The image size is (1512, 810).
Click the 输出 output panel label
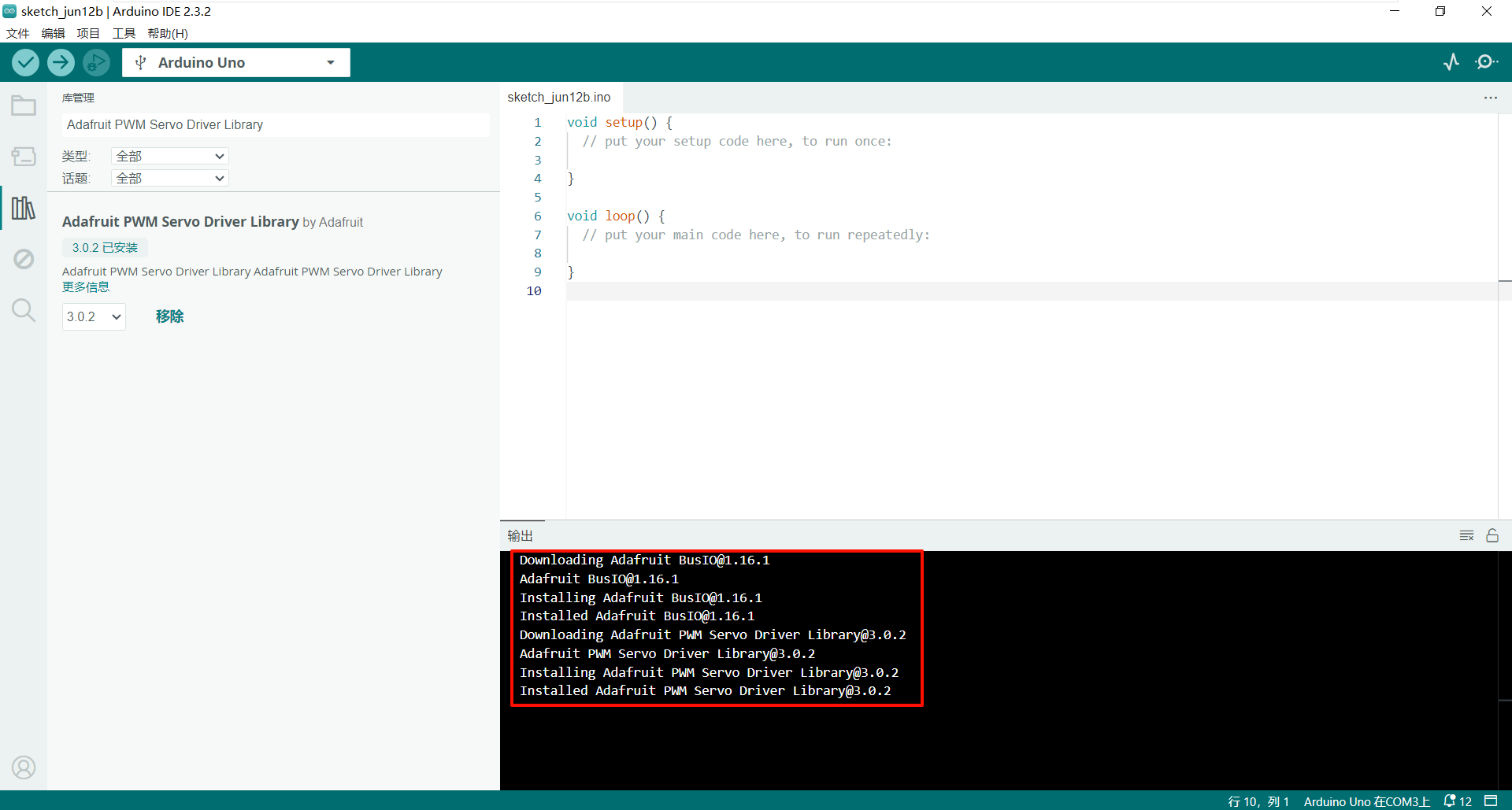[x=520, y=535]
